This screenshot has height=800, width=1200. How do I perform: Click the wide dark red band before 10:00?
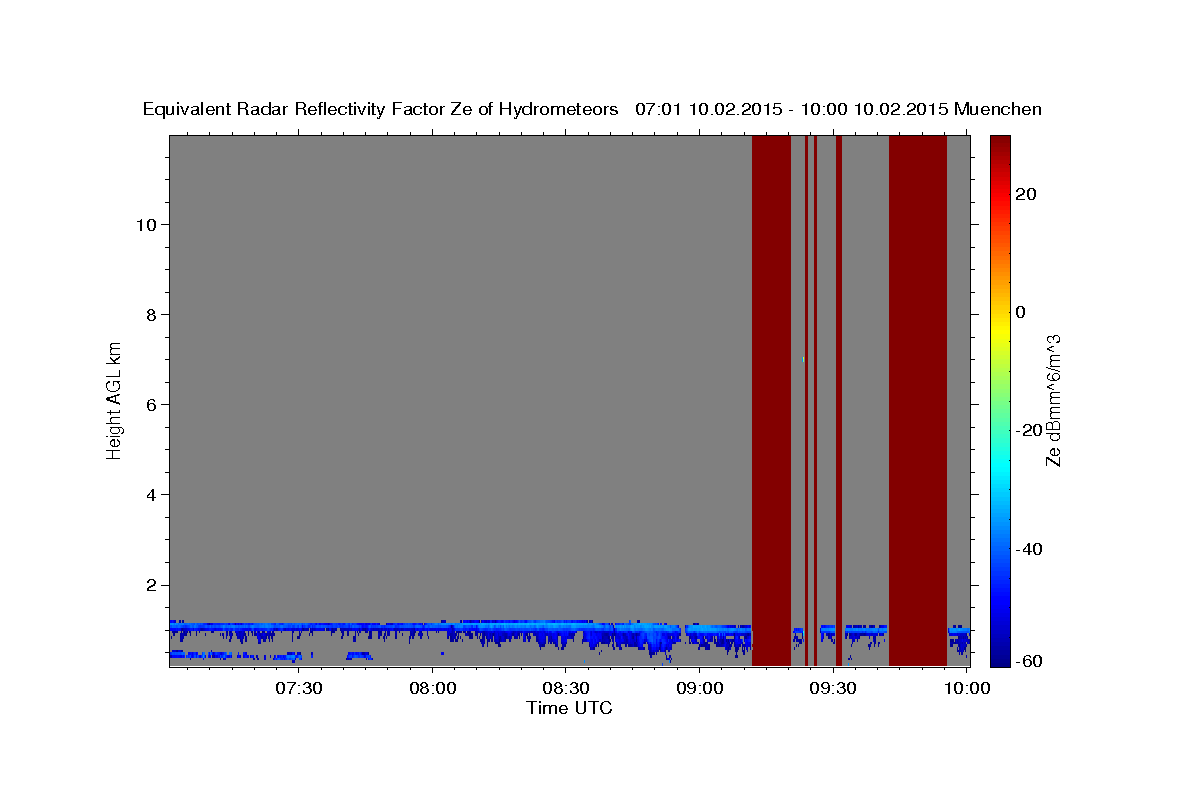(x=918, y=401)
